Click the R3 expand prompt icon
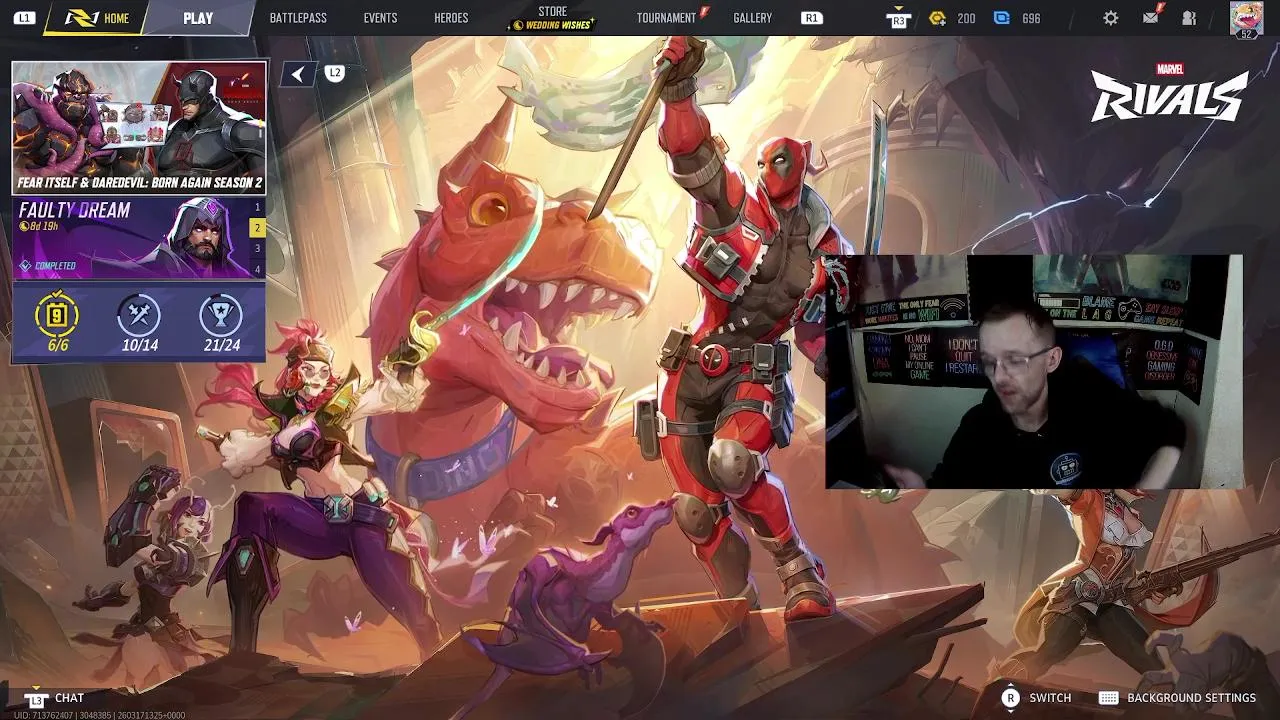This screenshot has height=720, width=1280. (898, 18)
